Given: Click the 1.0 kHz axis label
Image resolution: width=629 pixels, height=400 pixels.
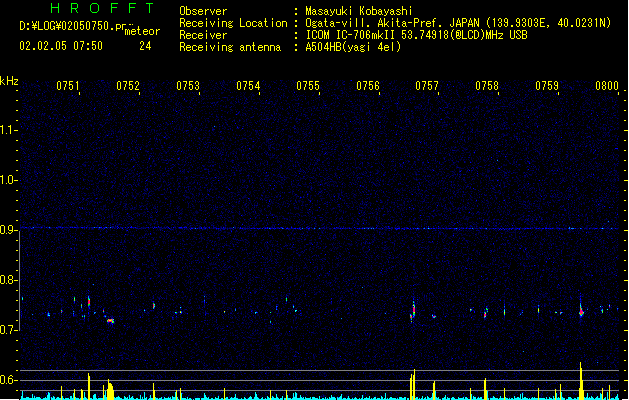Looking at the screenshot, I should [x=8, y=180].
